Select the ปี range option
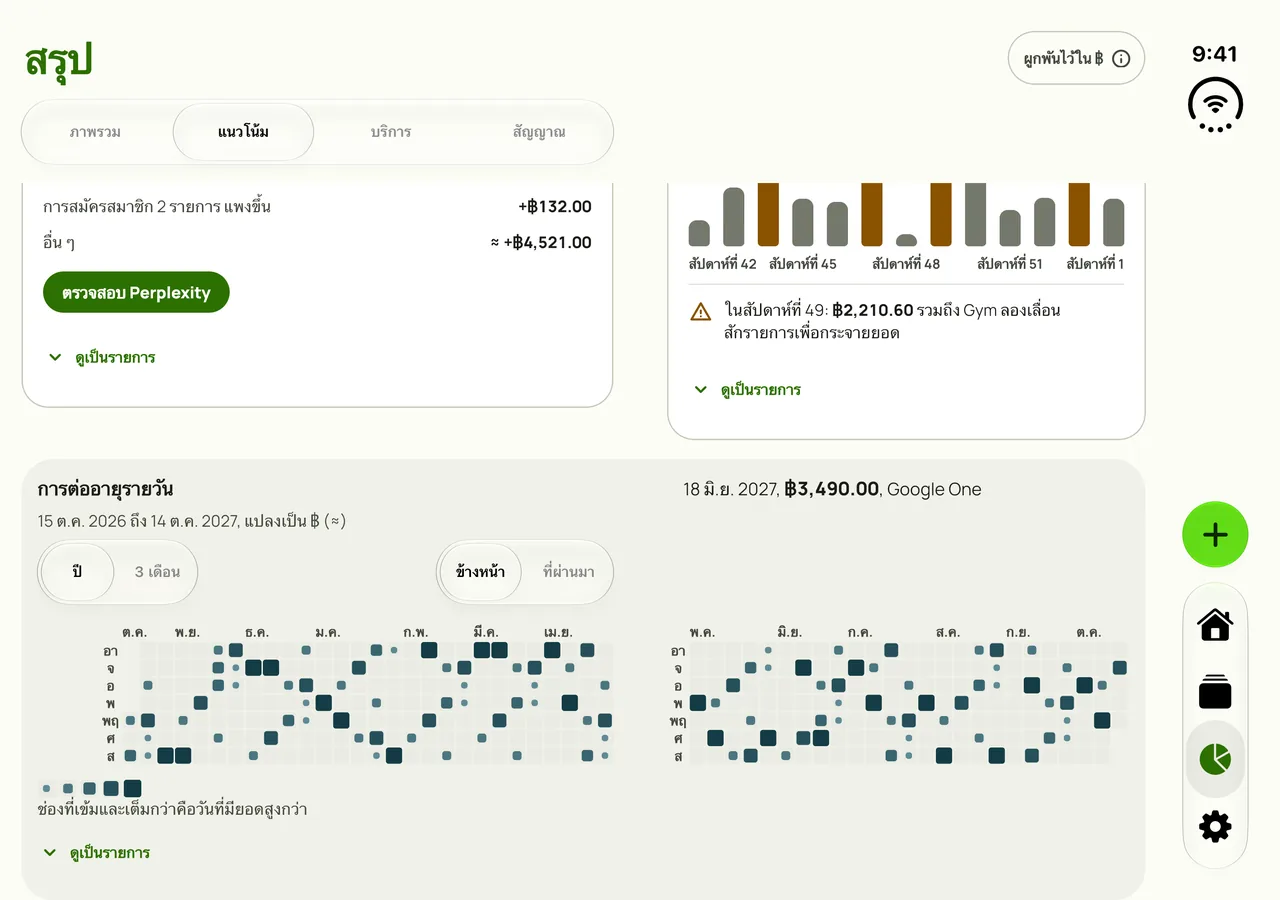The width and height of the screenshot is (1280, 900). pos(77,572)
